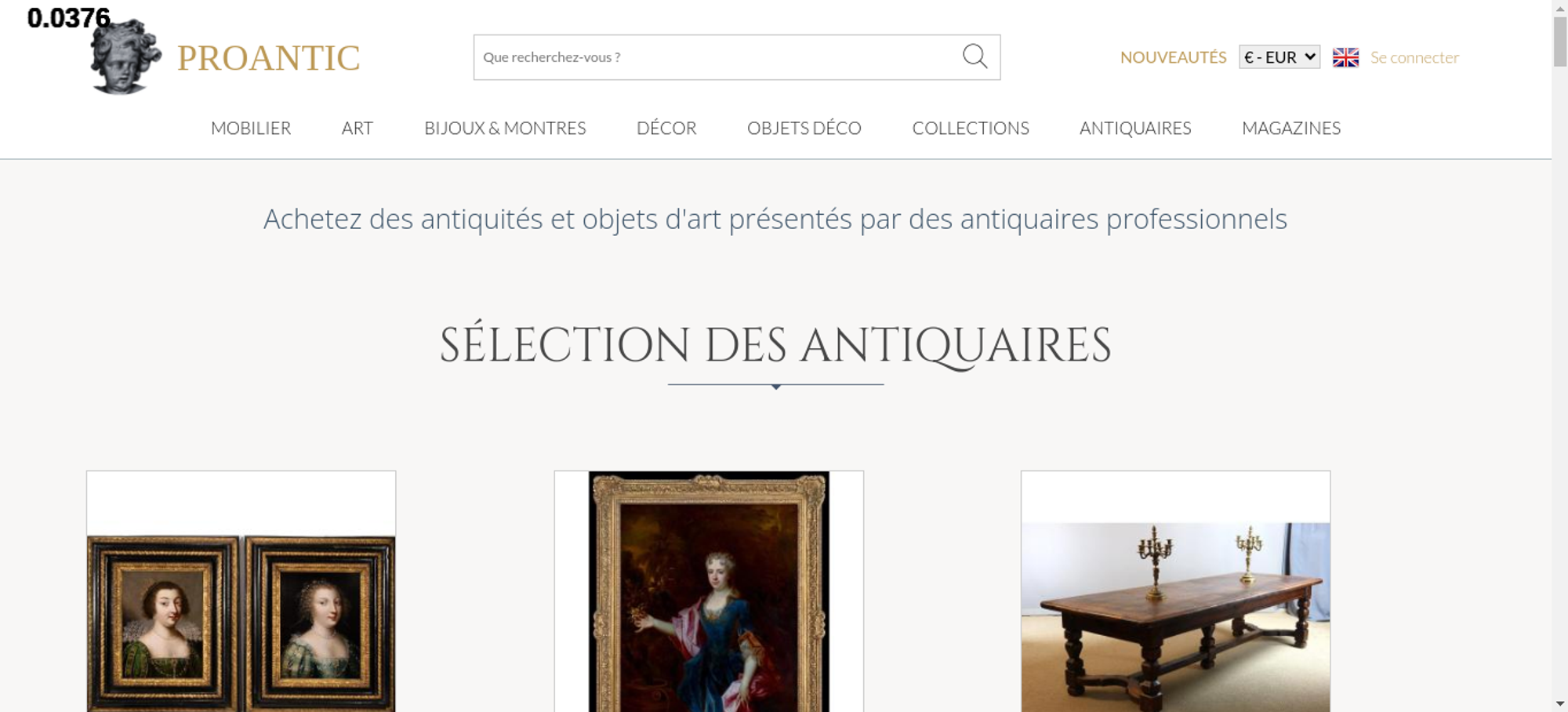Open the € - EUR currency dropdown
Image resolution: width=1568 pixels, height=712 pixels.
1279,57
